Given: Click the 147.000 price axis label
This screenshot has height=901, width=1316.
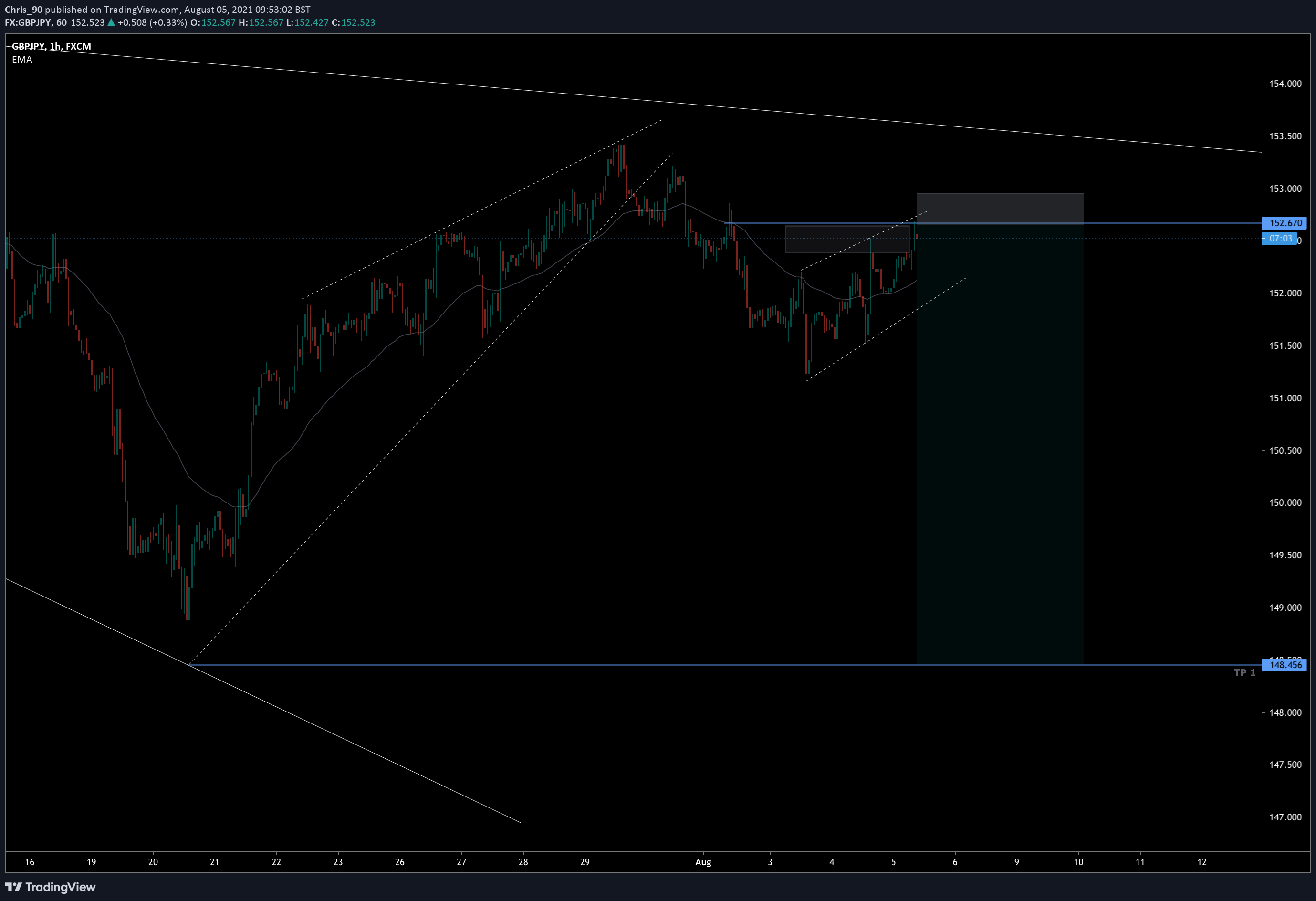Looking at the screenshot, I should pyautogui.click(x=1285, y=817).
